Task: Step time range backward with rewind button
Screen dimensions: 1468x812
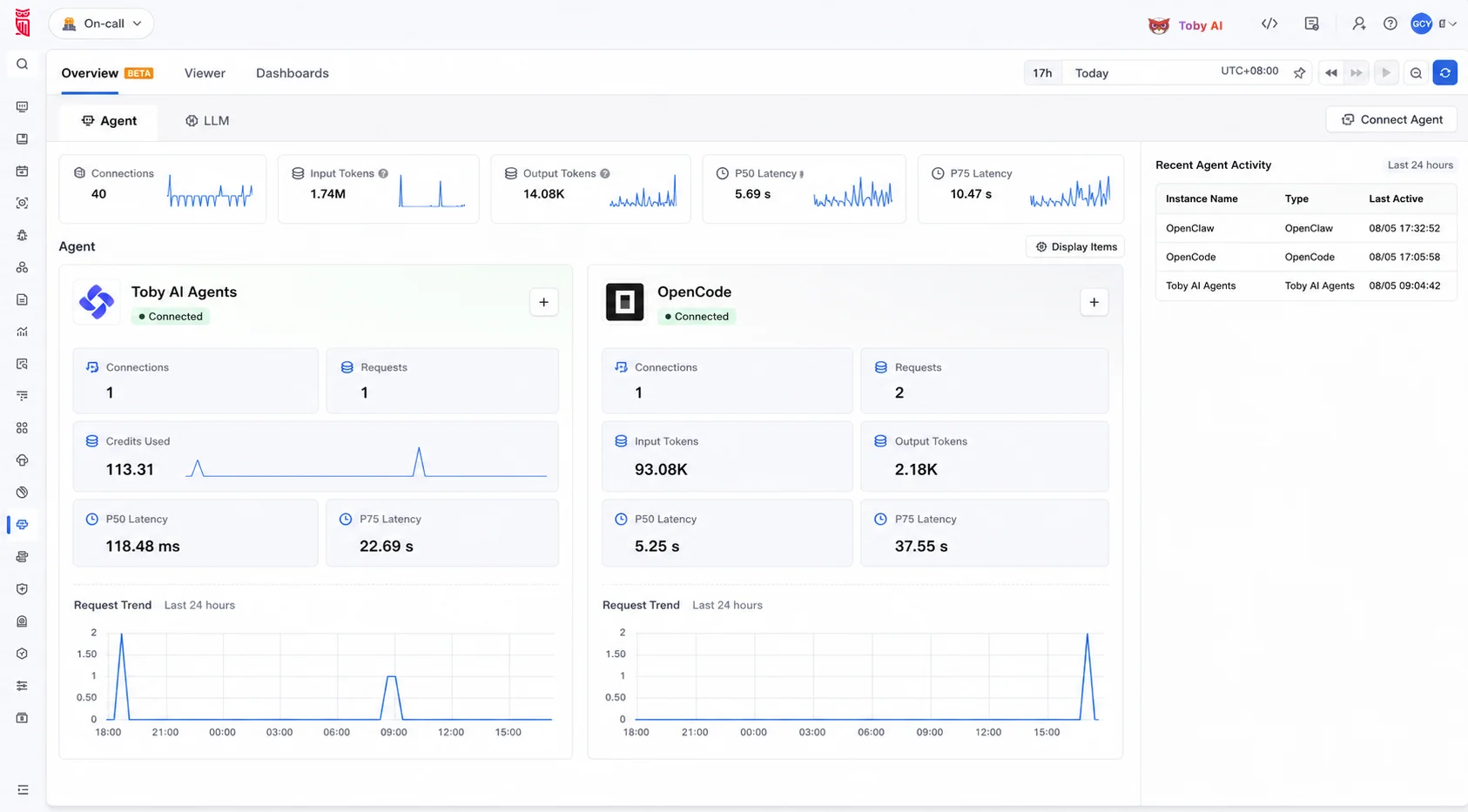Action: pyautogui.click(x=1331, y=73)
